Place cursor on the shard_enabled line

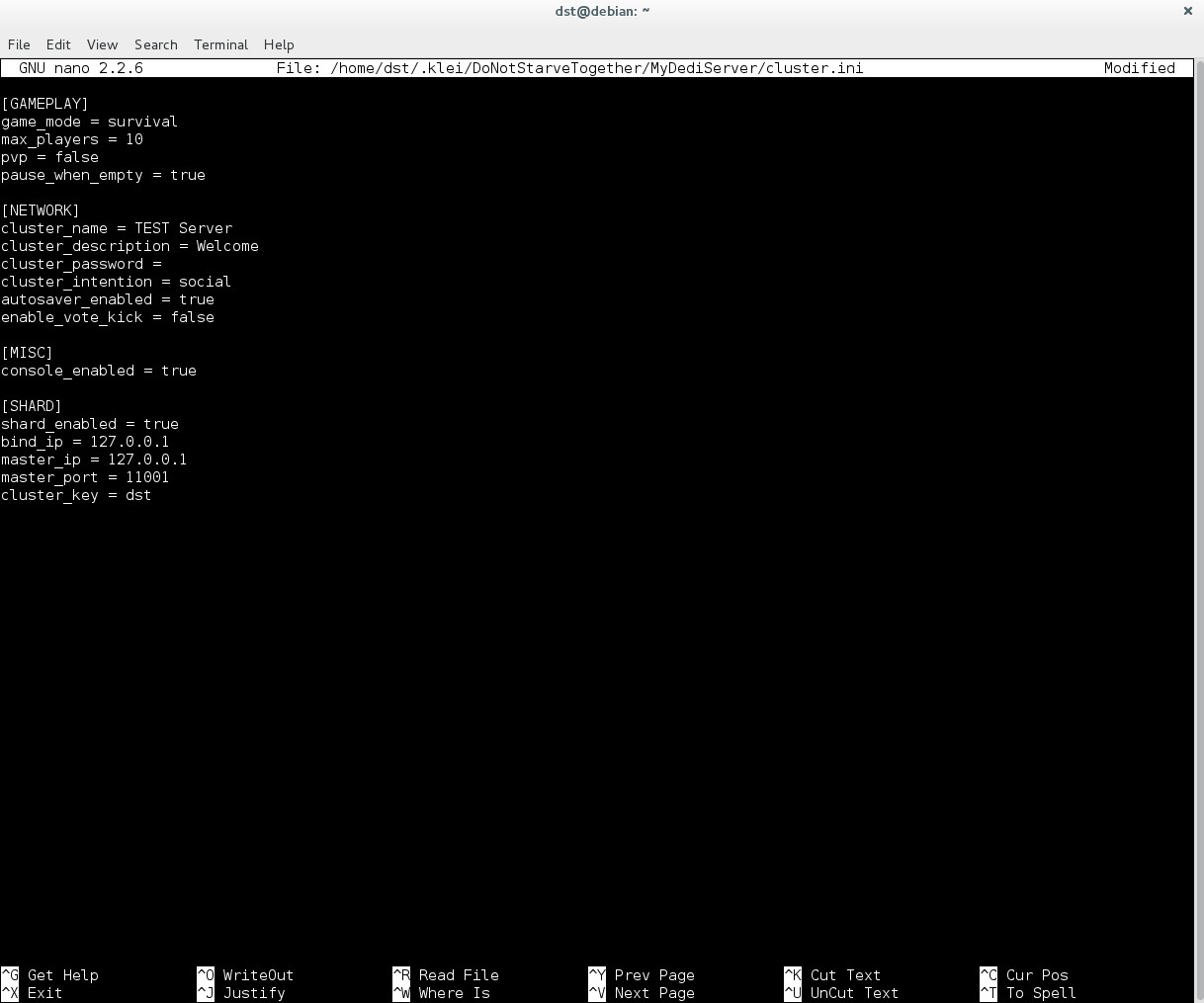click(91, 424)
